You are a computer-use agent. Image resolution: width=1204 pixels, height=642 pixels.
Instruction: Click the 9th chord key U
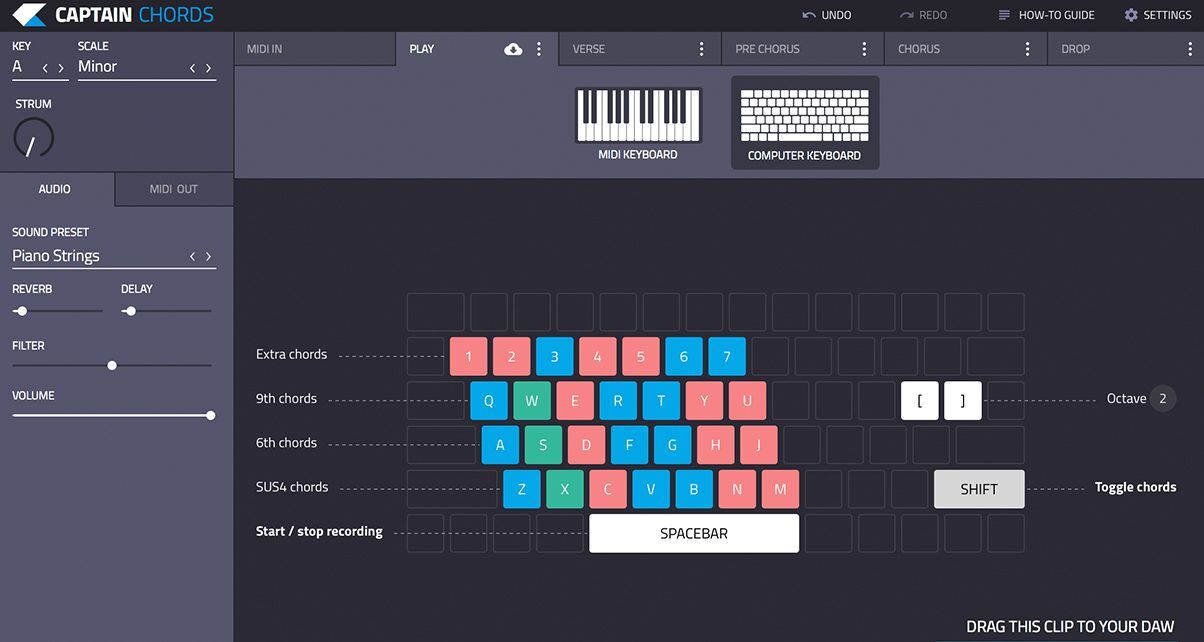747,400
